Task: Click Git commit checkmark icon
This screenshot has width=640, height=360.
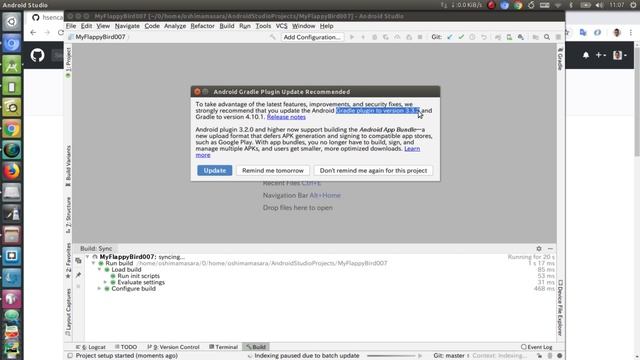Action: (461, 37)
